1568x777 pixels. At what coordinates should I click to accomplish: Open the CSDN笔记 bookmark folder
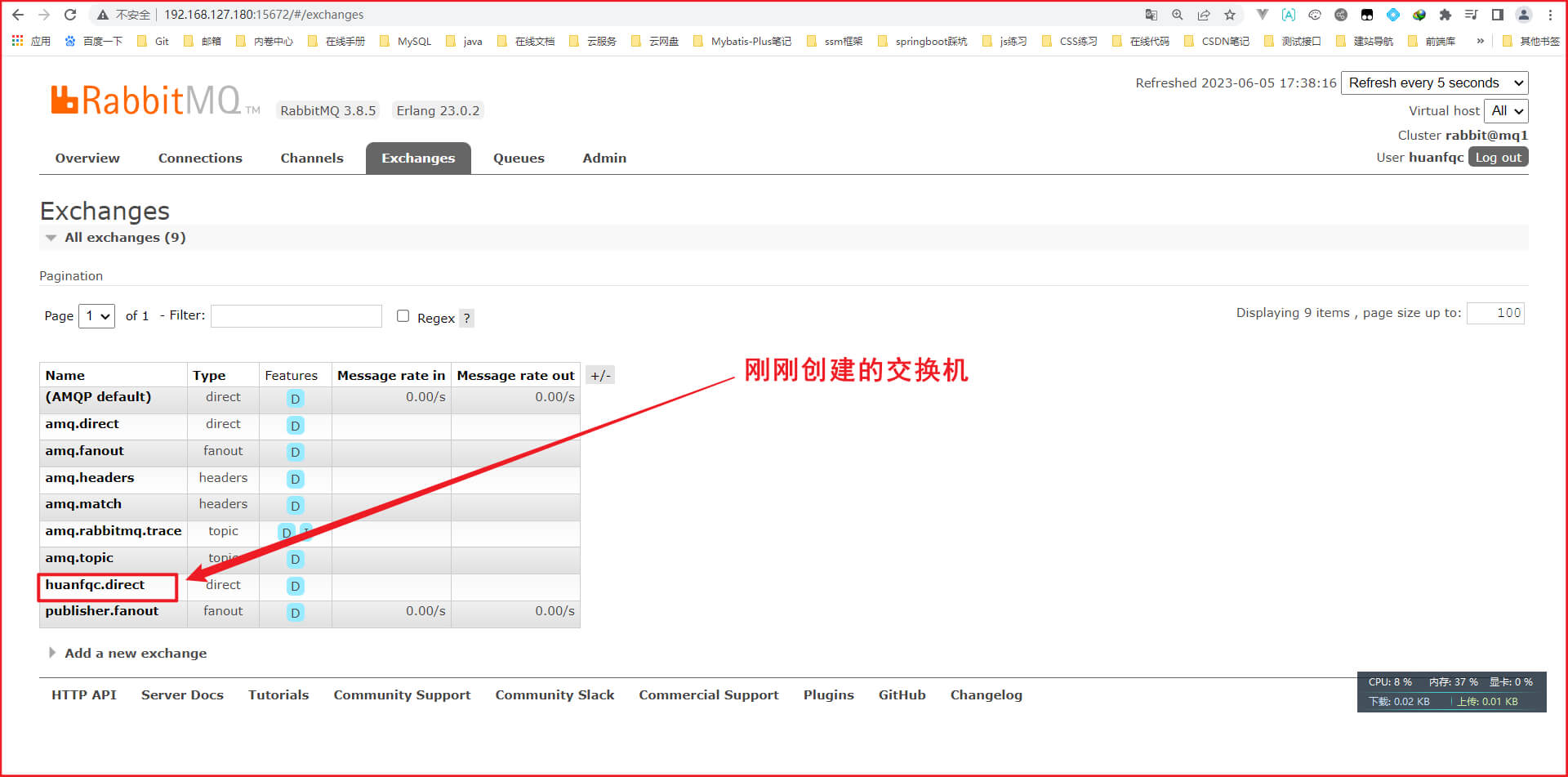(1217, 41)
